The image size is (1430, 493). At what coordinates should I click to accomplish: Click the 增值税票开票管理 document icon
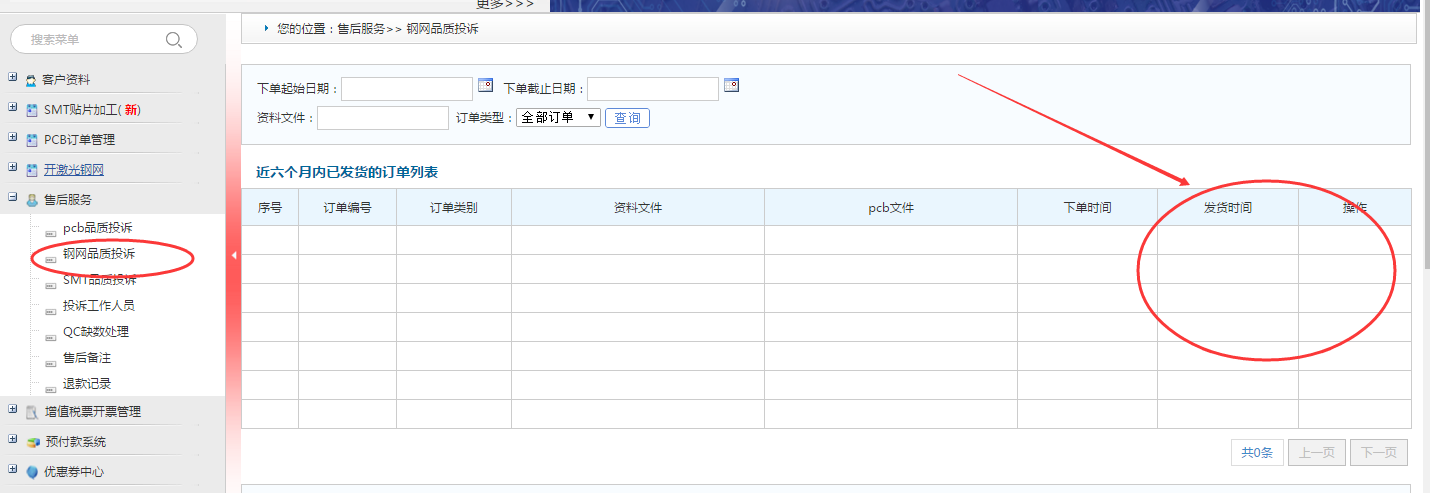(32, 412)
